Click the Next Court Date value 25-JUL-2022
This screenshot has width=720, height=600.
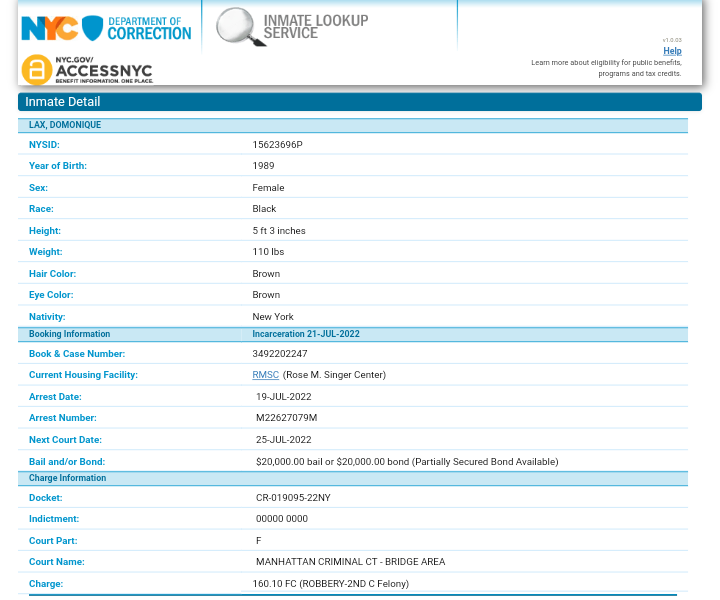tap(283, 440)
